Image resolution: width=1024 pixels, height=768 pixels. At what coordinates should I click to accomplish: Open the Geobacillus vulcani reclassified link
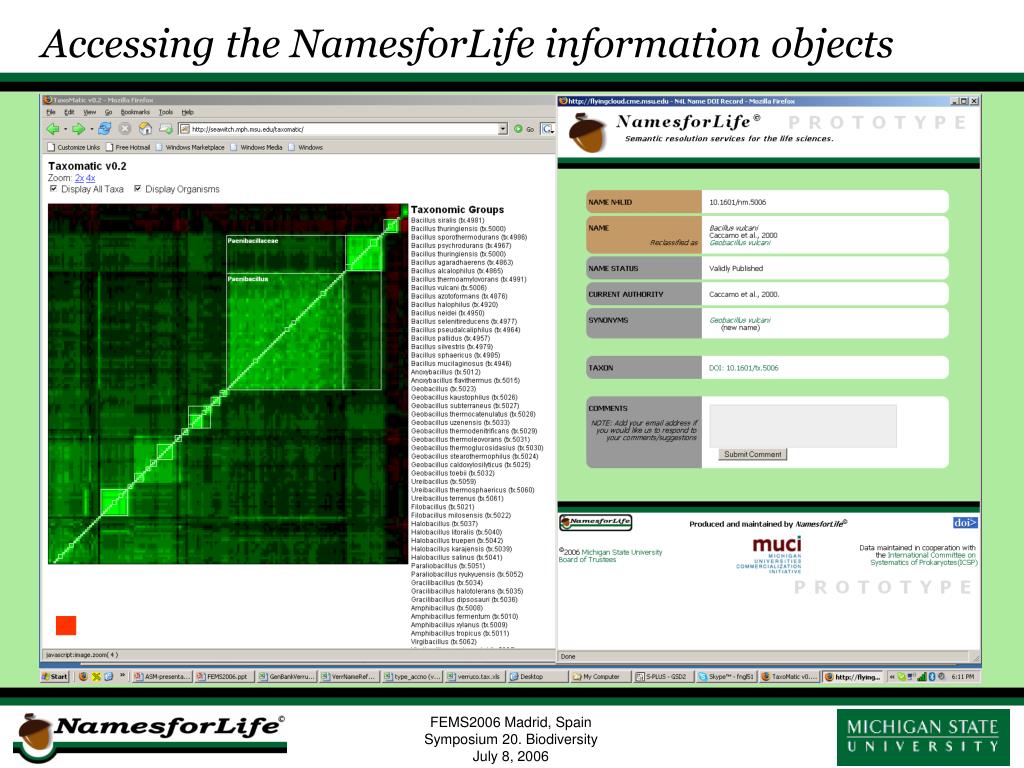(x=740, y=243)
